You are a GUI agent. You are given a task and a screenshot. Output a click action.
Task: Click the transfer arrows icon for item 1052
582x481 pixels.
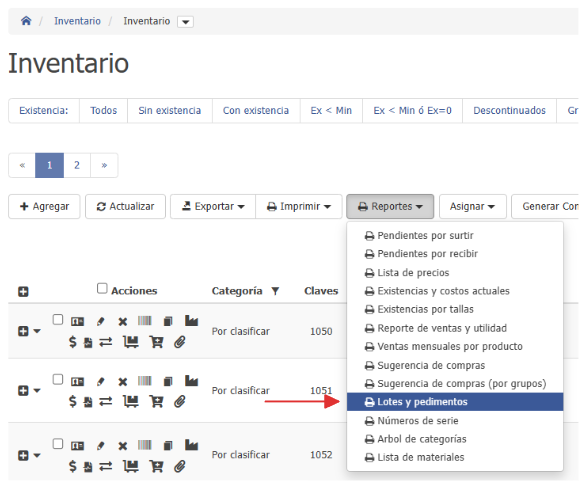[106, 467]
